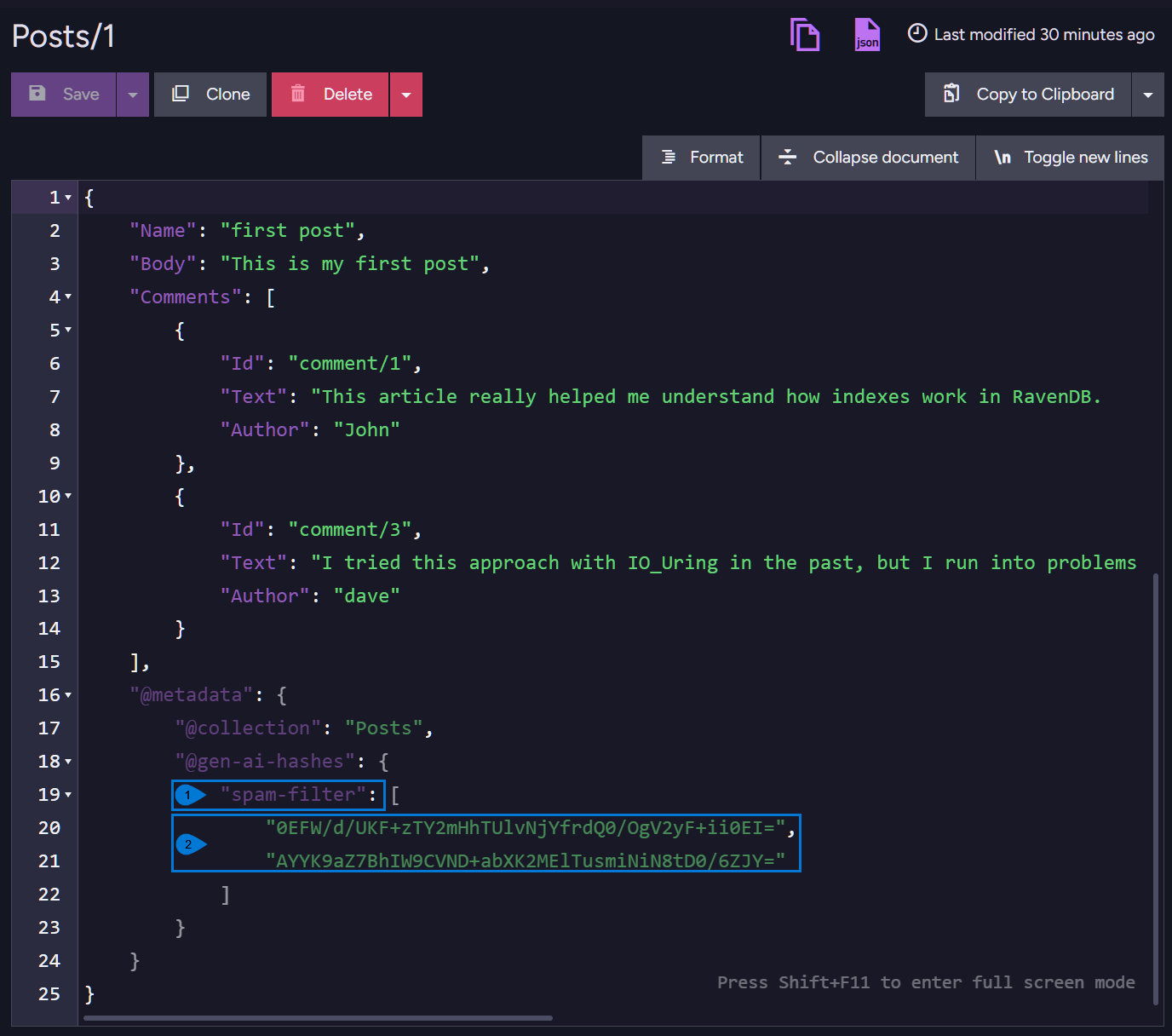Open the Delete button dropdown arrow
The width and height of the screenshot is (1172, 1036).
(405, 94)
